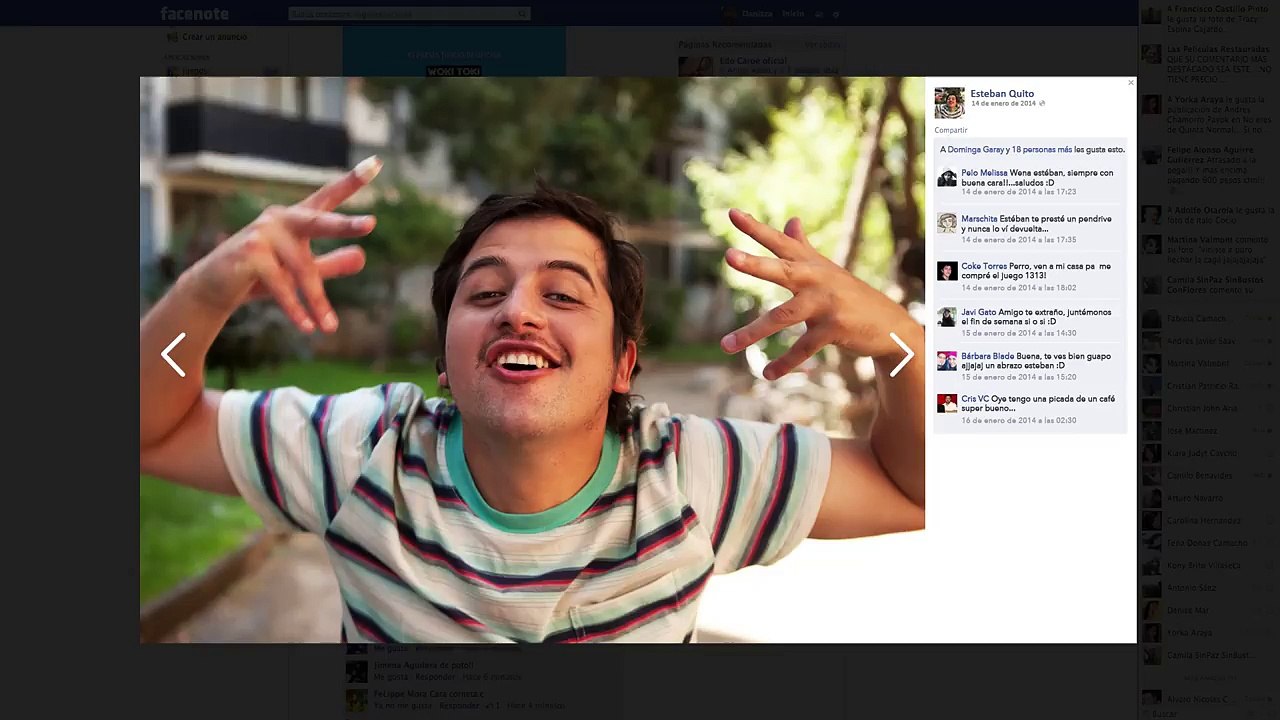Open Cris VC's commenter name link

(x=975, y=399)
